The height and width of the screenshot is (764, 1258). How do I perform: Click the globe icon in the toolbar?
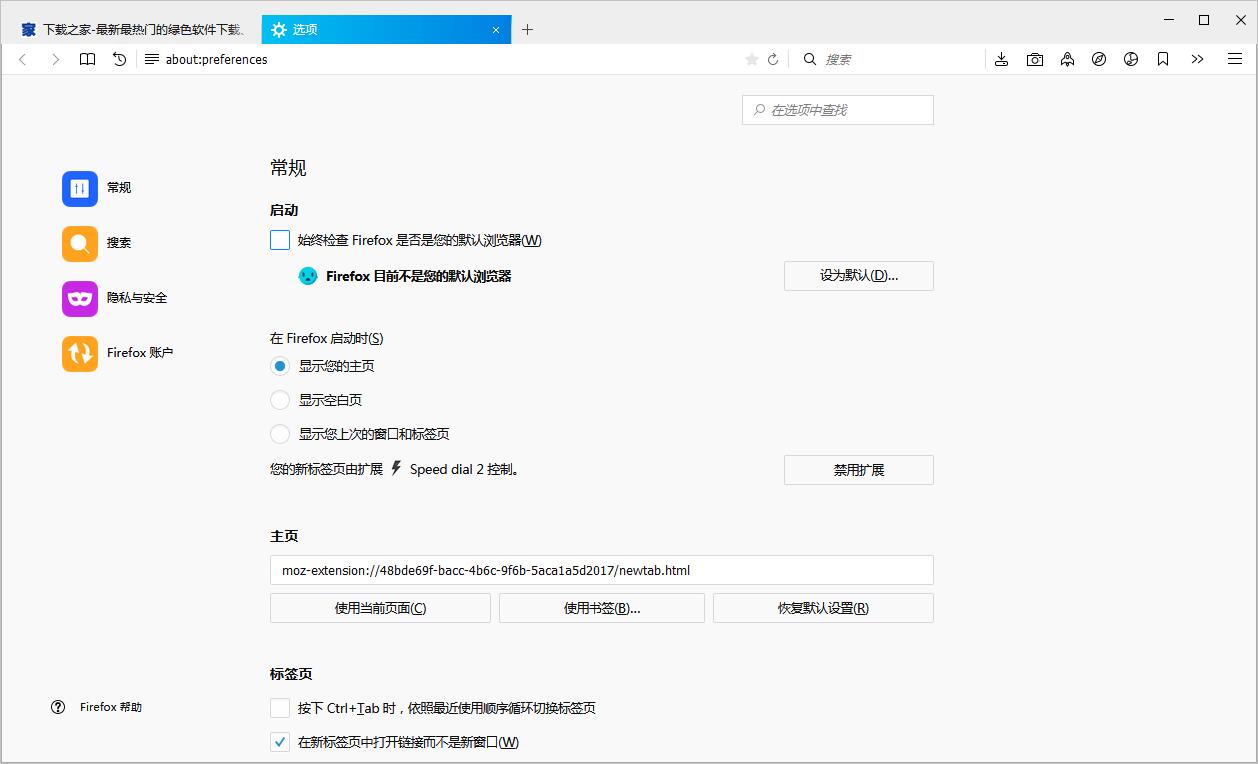tap(1131, 59)
